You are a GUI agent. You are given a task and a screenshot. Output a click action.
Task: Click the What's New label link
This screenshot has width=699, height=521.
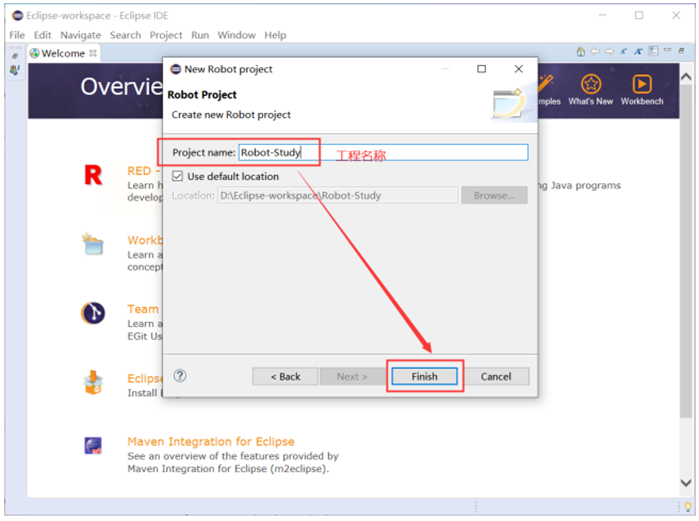click(591, 101)
